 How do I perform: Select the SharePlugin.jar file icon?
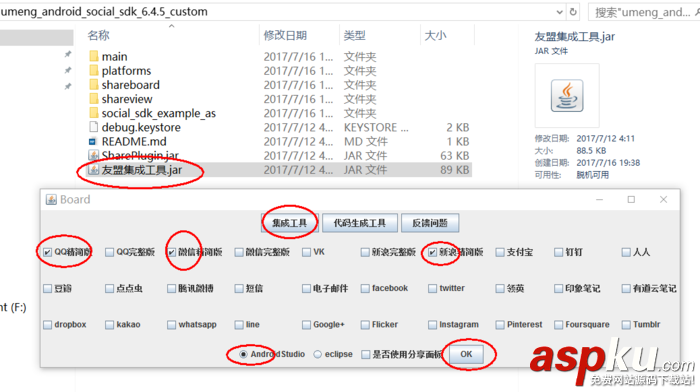pyautogui.click(x=94, y=155)
